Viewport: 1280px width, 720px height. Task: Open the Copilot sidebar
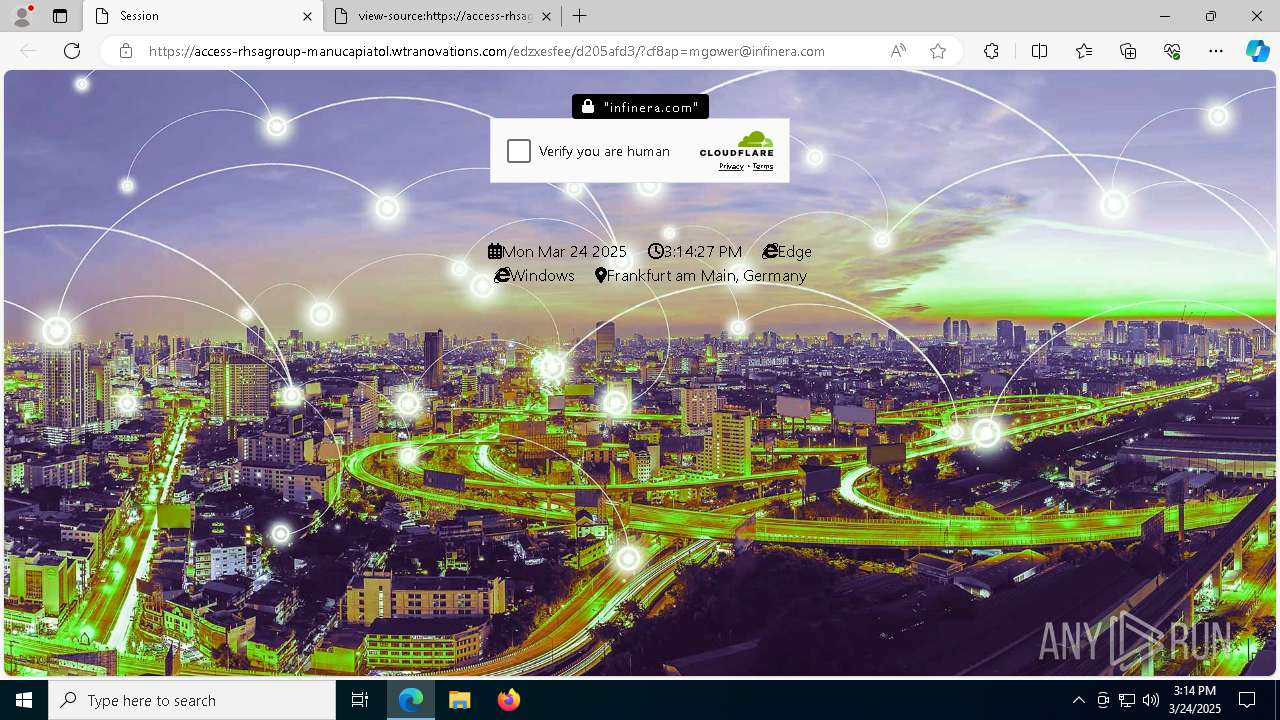[1258, 51]
